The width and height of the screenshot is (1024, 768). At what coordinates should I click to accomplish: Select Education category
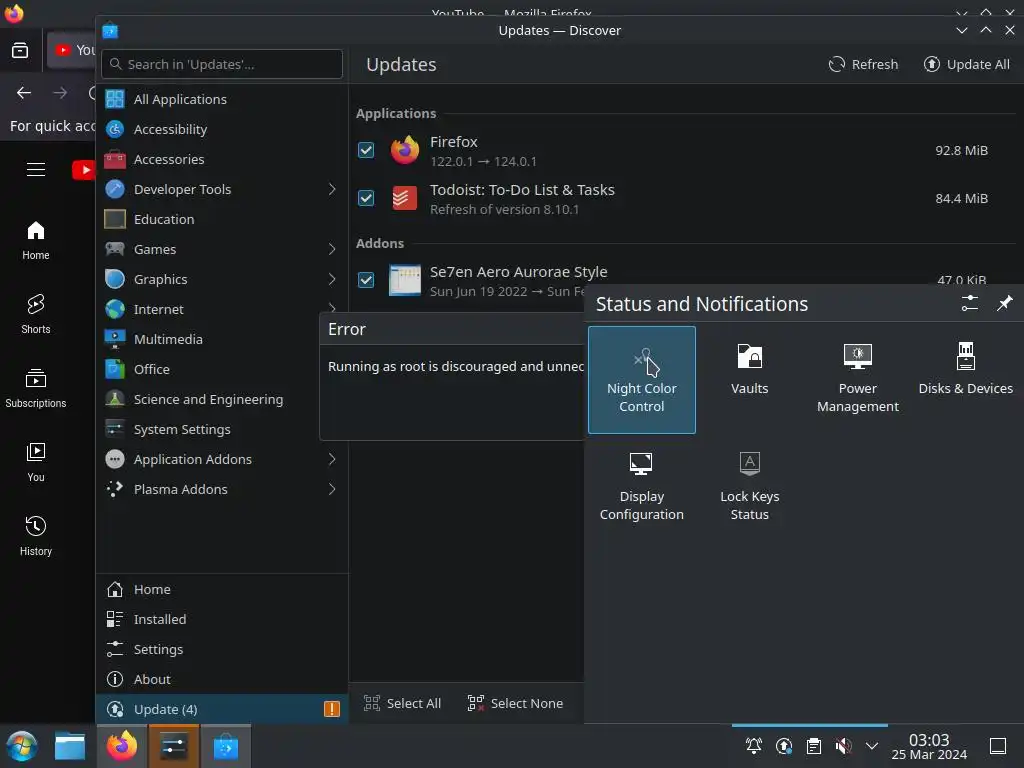coord(221,219)
